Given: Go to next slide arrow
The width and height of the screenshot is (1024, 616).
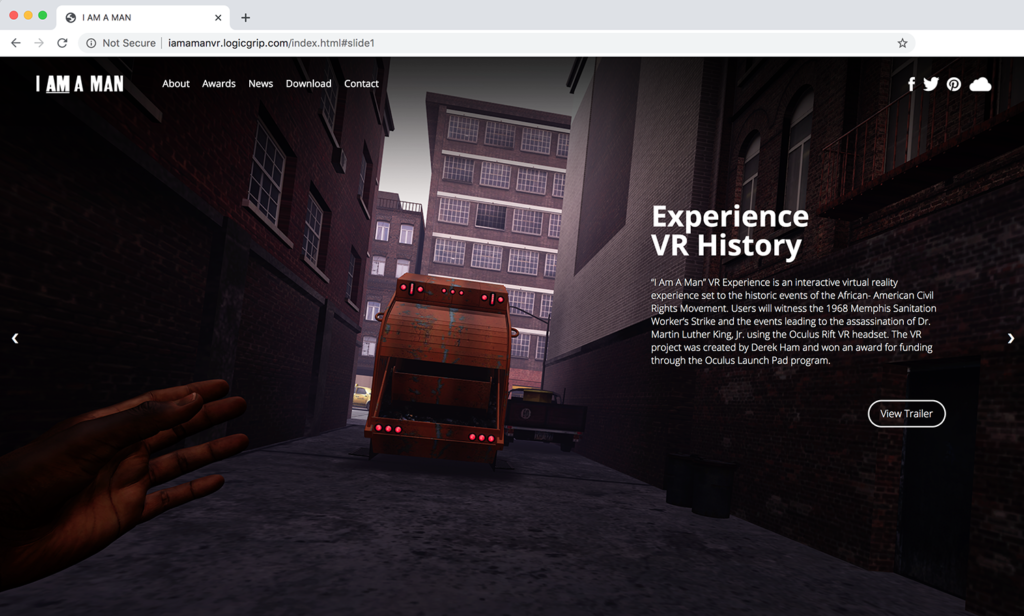Looking at the screenshot, I should (x=1010, y=338).
